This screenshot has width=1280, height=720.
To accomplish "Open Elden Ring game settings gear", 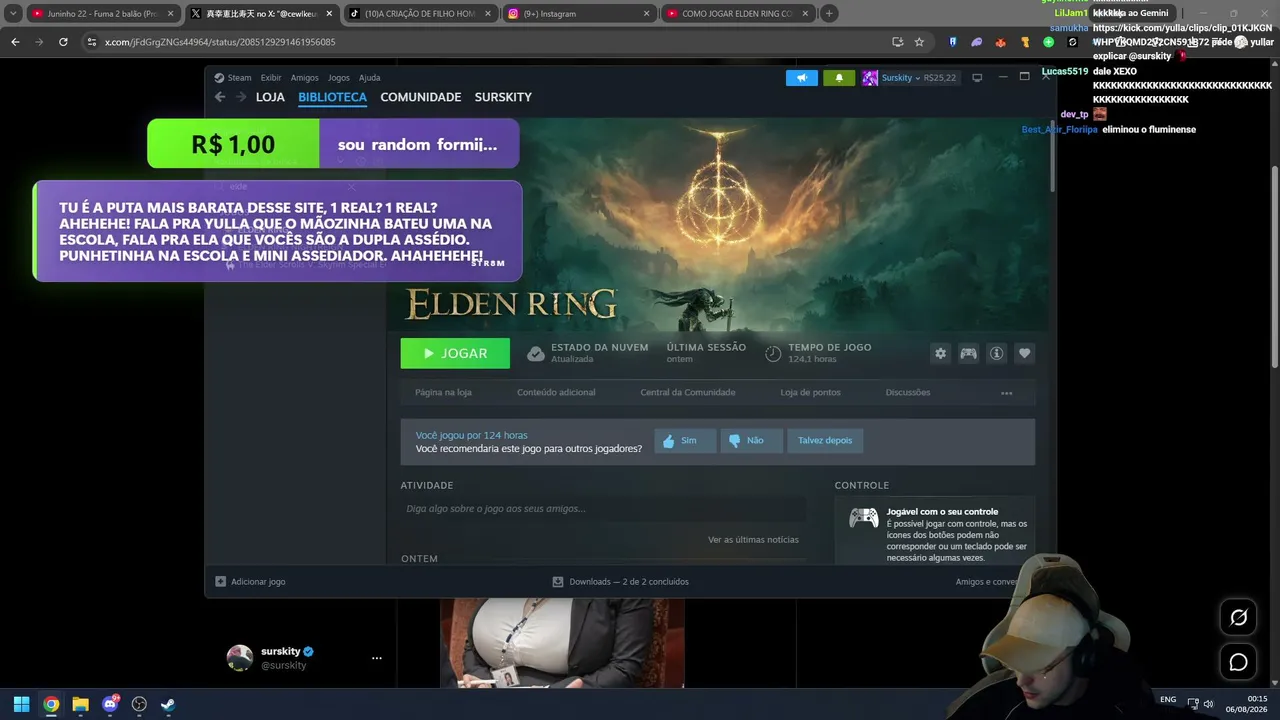I will tap(940, 353).
